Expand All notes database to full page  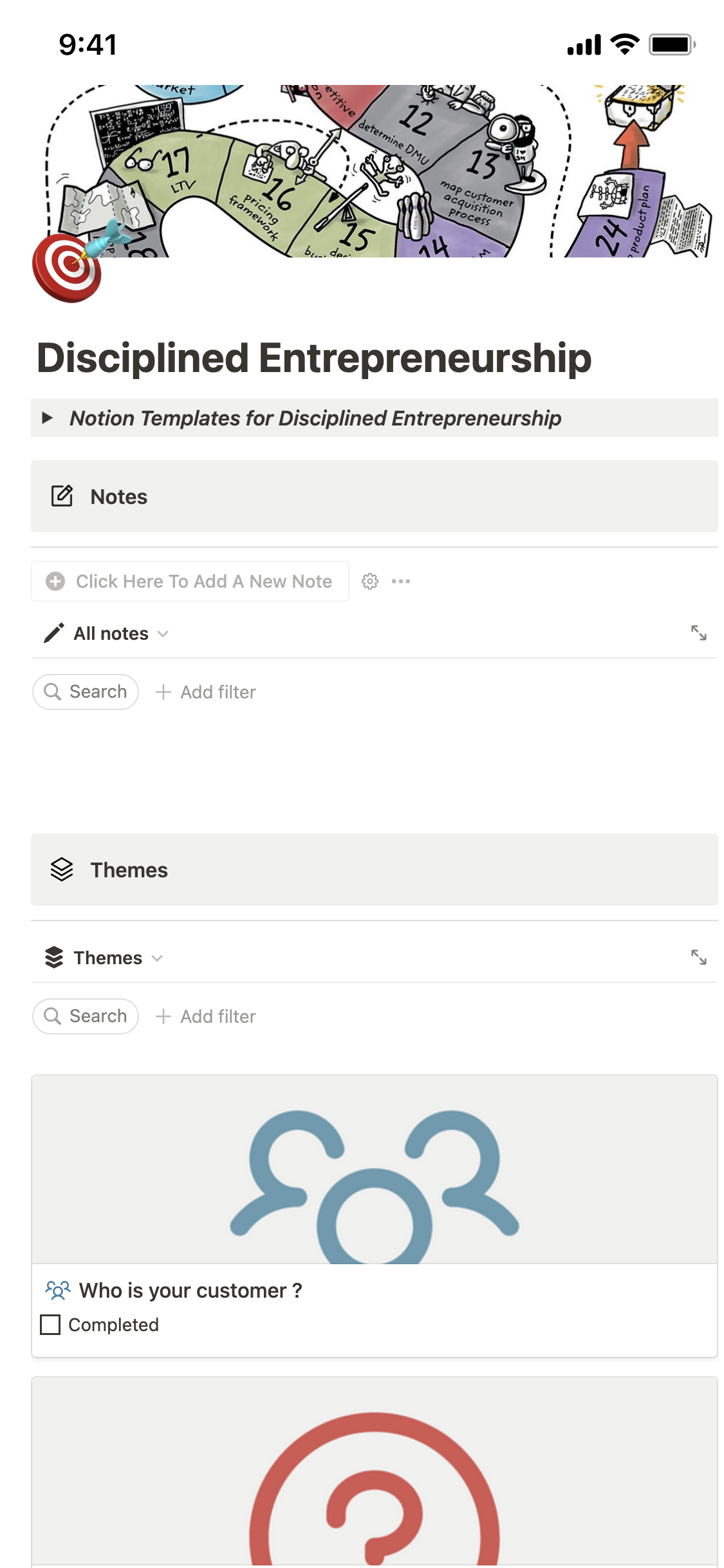coord(698,633)
